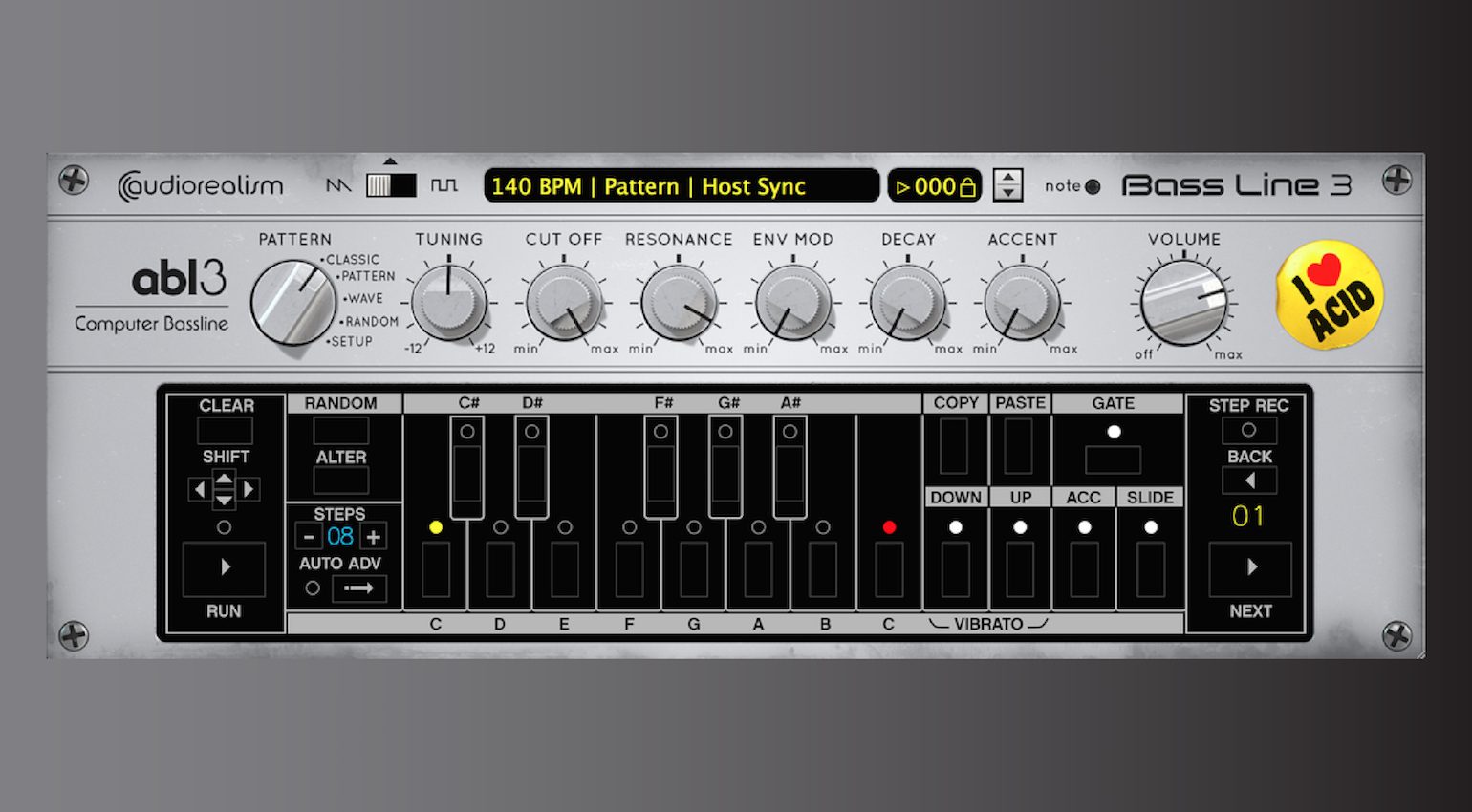1472x812 pixels.
Task: Decrease steps with the minus button
Action: pyautogui.click(x=308, y=537)
